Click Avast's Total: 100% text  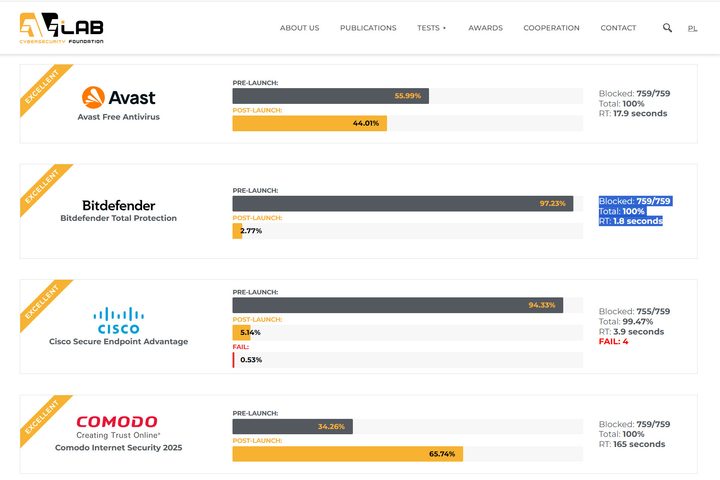622,104
